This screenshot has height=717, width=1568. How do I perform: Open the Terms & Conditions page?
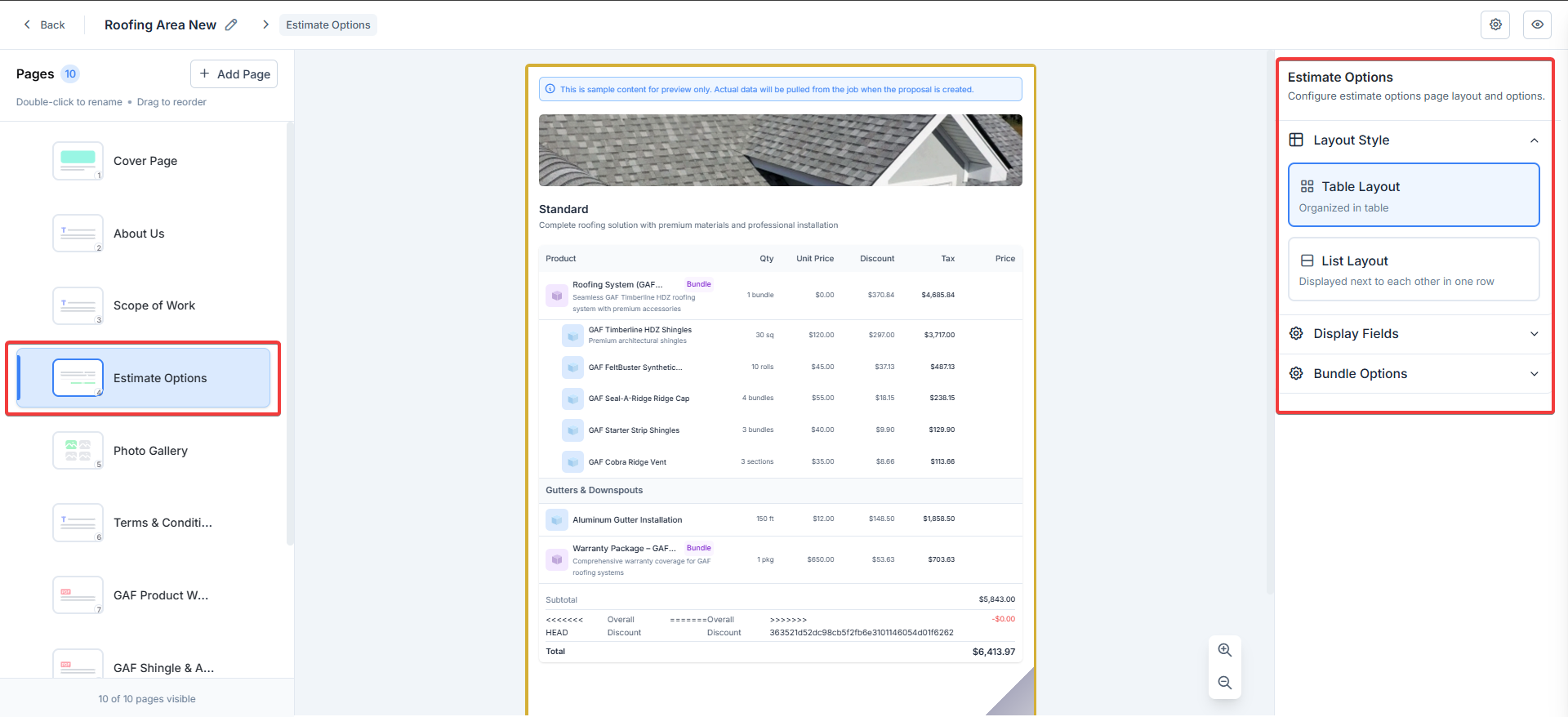pyautogui.click(x=144, y=523)
